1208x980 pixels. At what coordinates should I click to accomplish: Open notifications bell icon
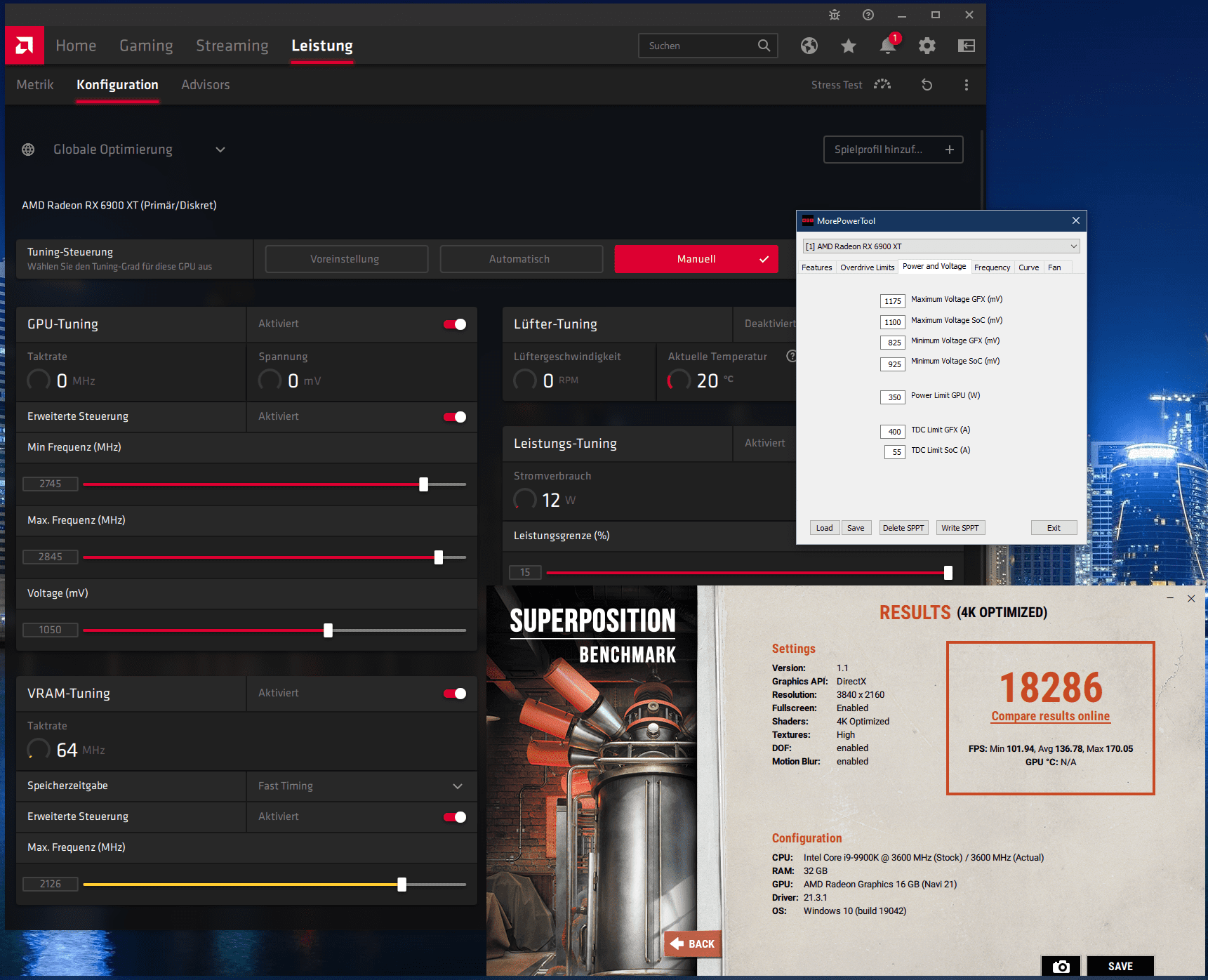888,46
